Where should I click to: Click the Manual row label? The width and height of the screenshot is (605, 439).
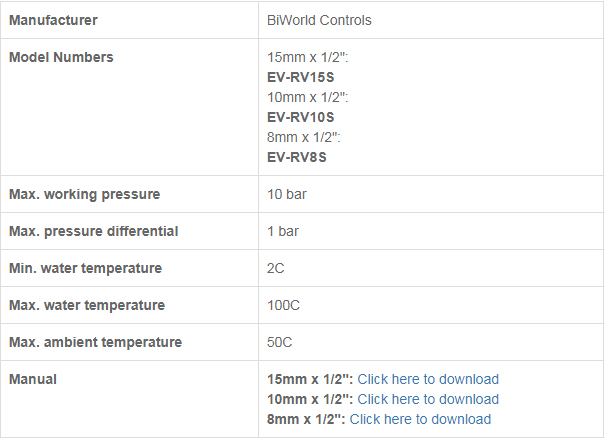coord(33,379)
